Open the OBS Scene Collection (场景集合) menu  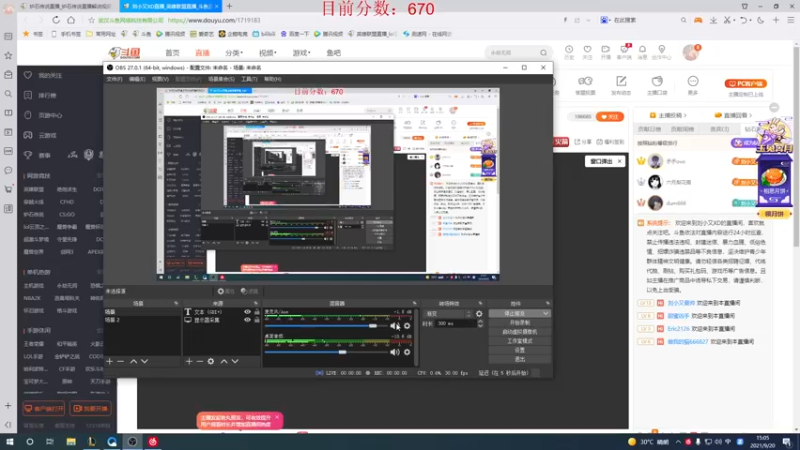click(x=221, y=79)
